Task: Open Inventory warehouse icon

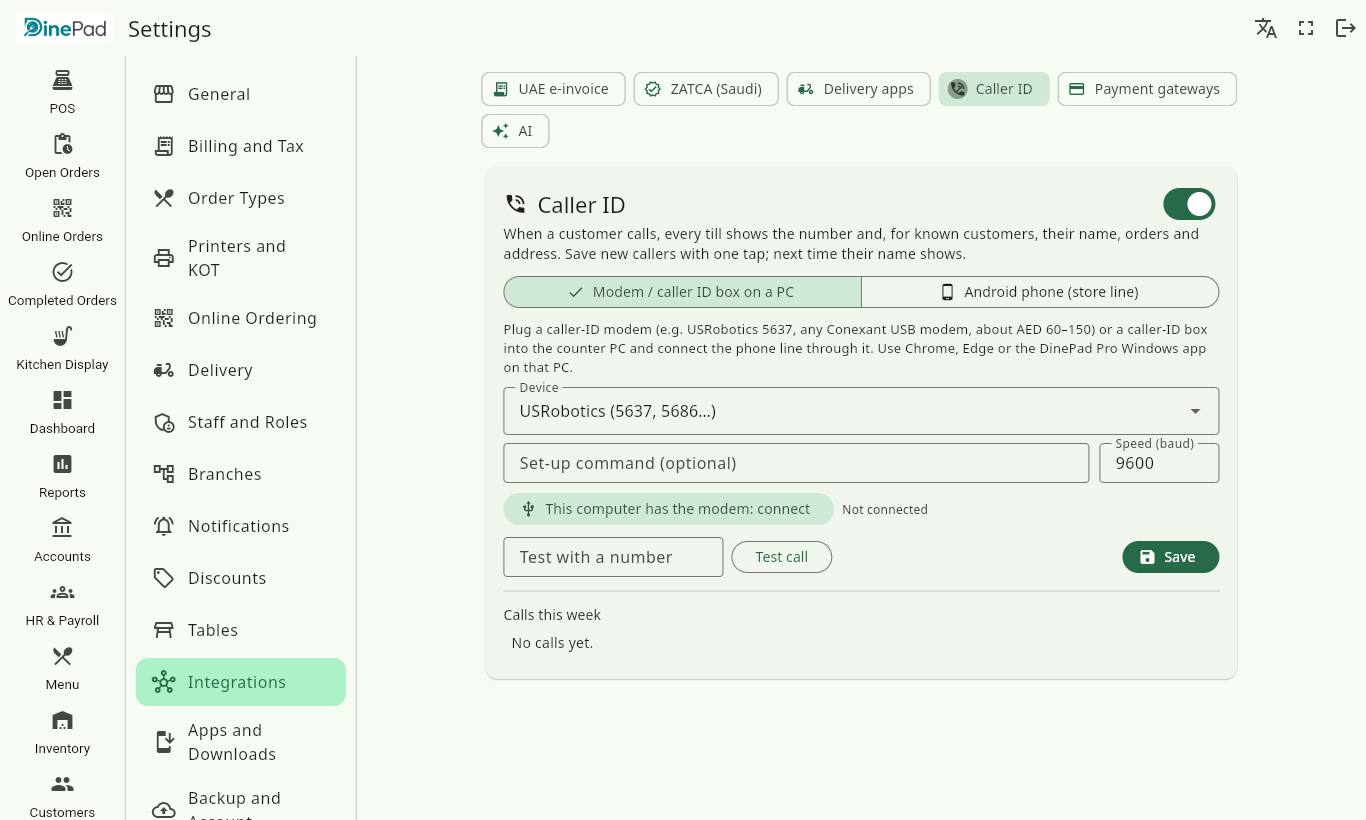Action: pyautogui.click(x=62, y=720)
